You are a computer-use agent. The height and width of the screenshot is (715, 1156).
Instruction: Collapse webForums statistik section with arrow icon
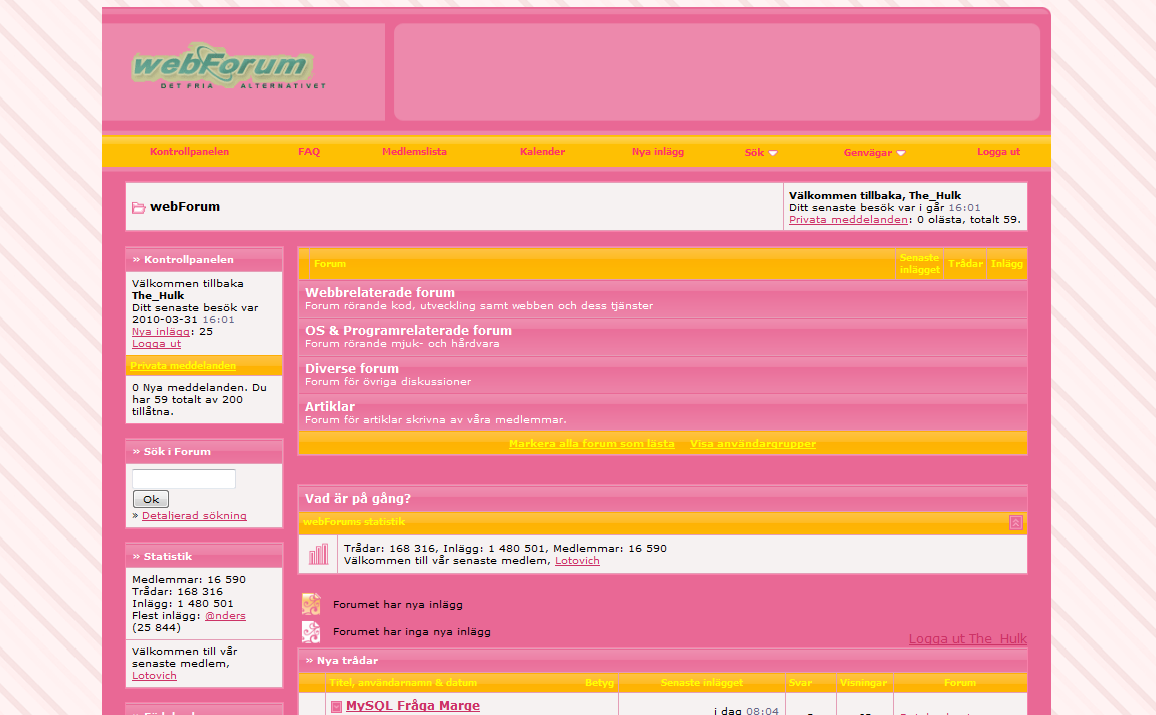tap(1015, 523)
